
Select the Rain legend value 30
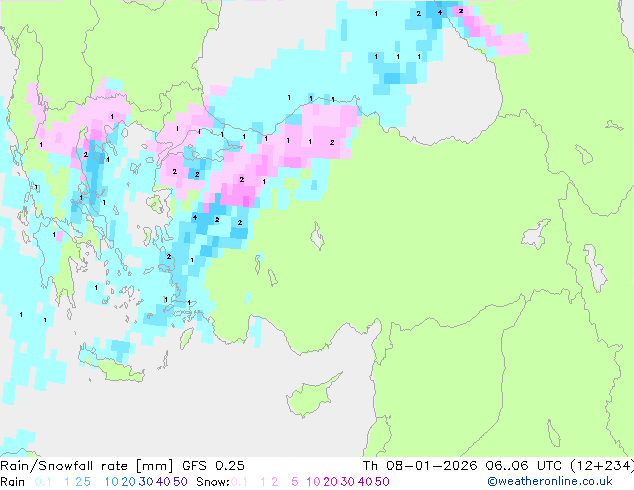click(x=146, y=482)
